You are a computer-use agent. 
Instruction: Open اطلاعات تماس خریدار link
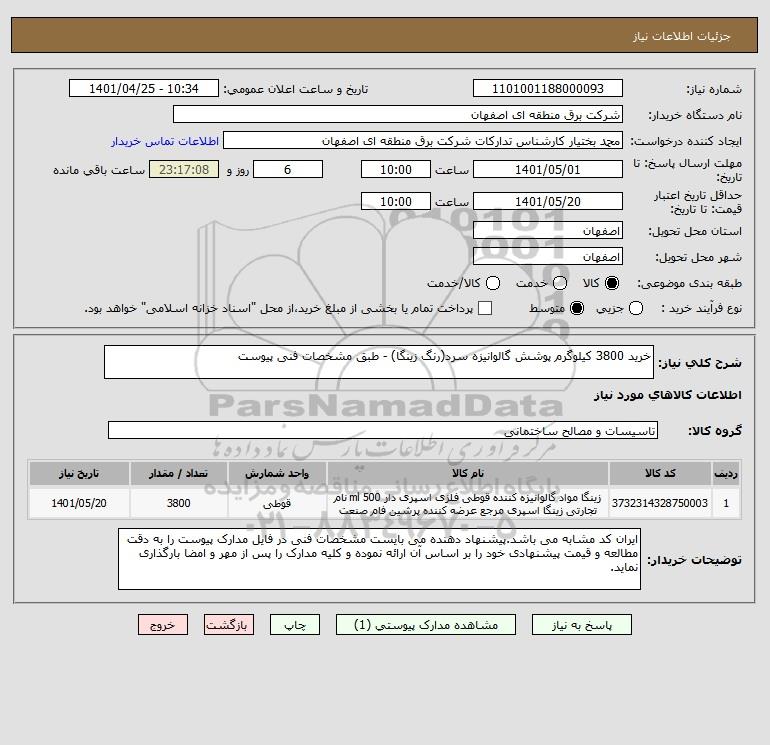165,141
